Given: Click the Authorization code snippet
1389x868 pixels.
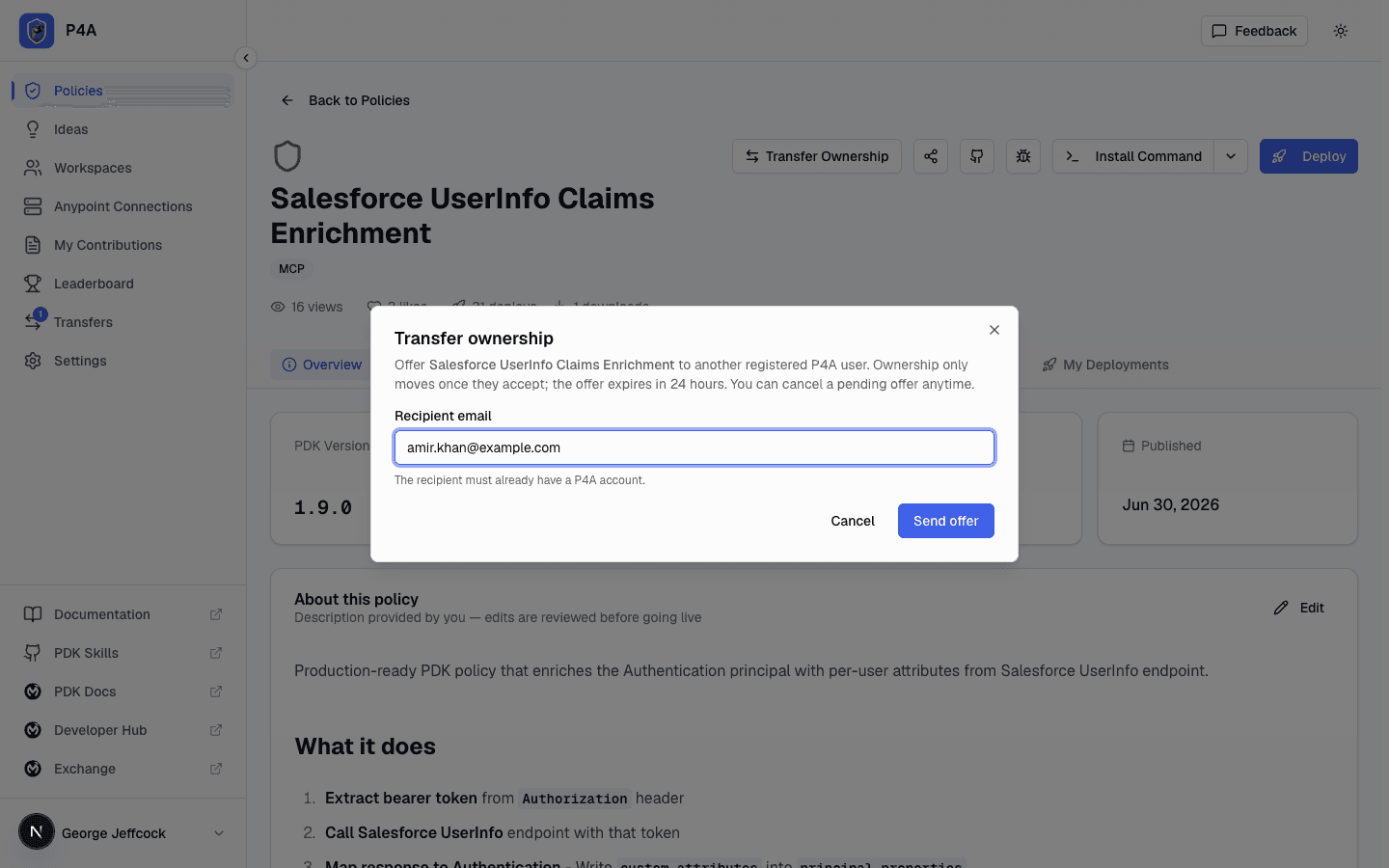Looking at the screenshot, I should pos(575,799).
